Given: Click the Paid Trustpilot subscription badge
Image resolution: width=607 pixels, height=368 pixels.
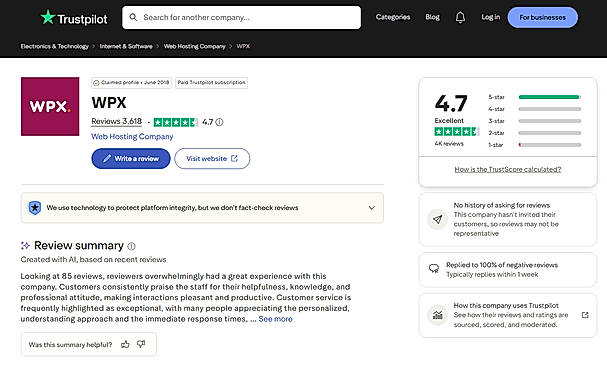Looking at the screenshot, I should pyautogui.click(x=211, y=83).
